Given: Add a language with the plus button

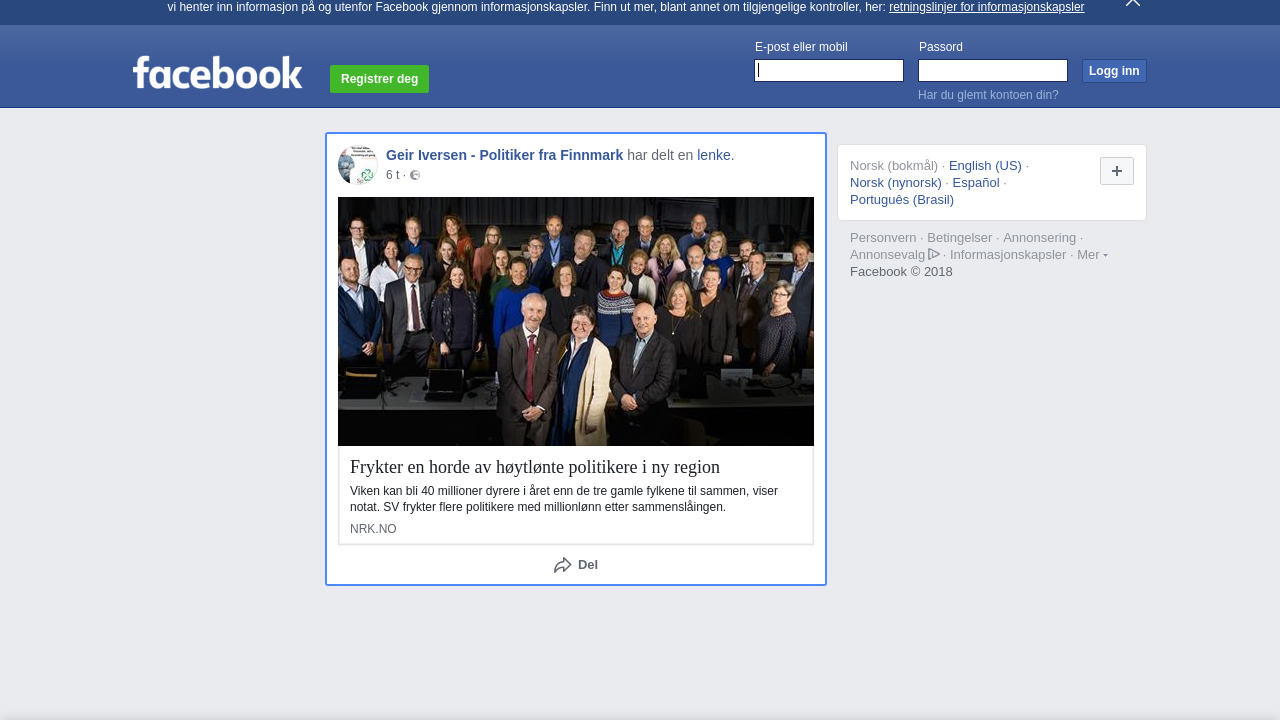Looking at the screenshot, I should pos(1117,171).
